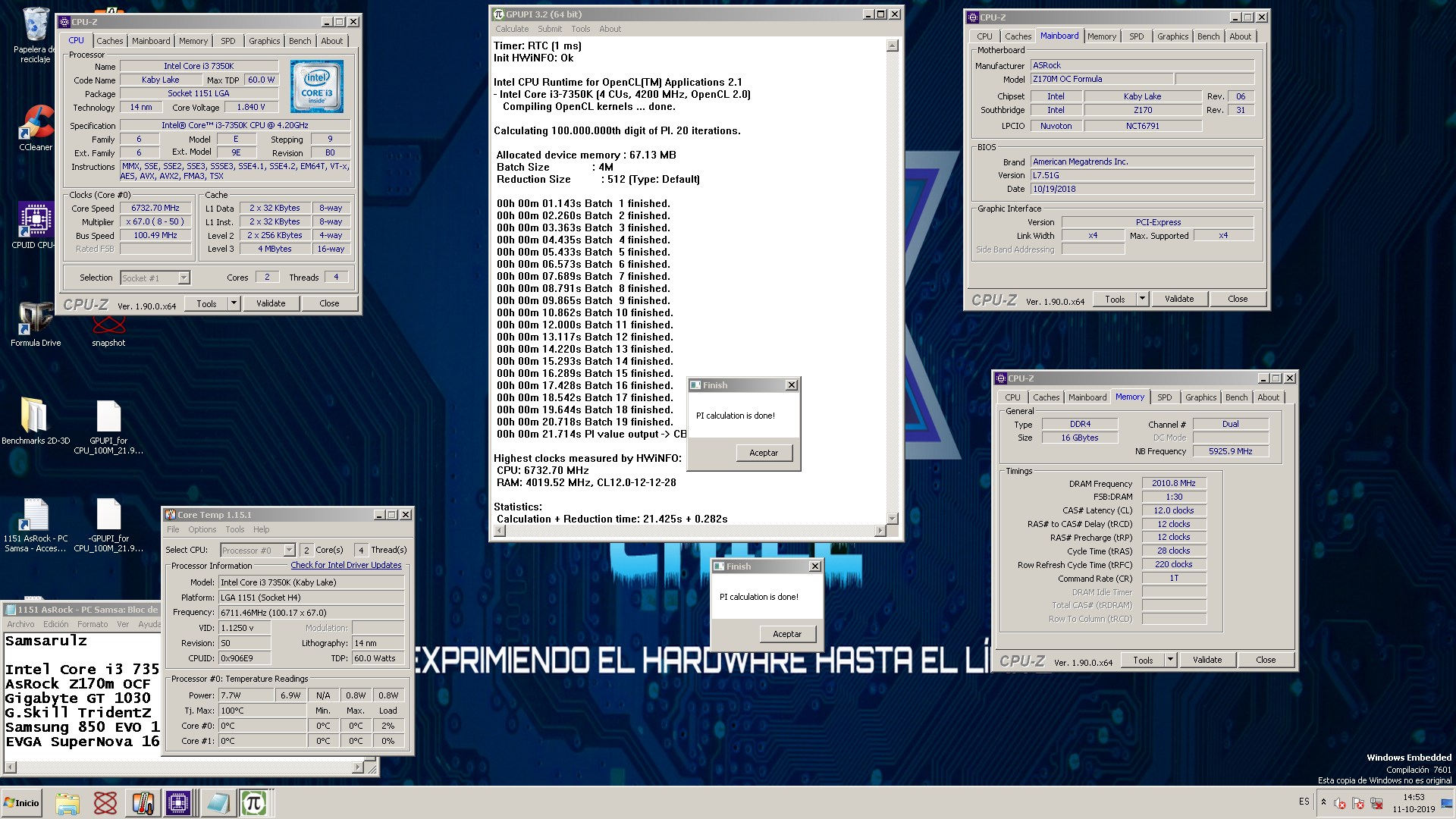This screenshot has height=819, width=1456.
Task: Click Validate in CPU-Z Memory window
Action: click(1207, 660)
